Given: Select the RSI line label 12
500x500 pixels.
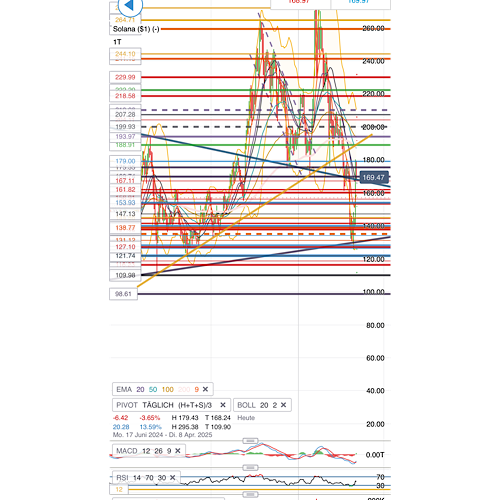Looking at the screenshot, I should point(119,489).
